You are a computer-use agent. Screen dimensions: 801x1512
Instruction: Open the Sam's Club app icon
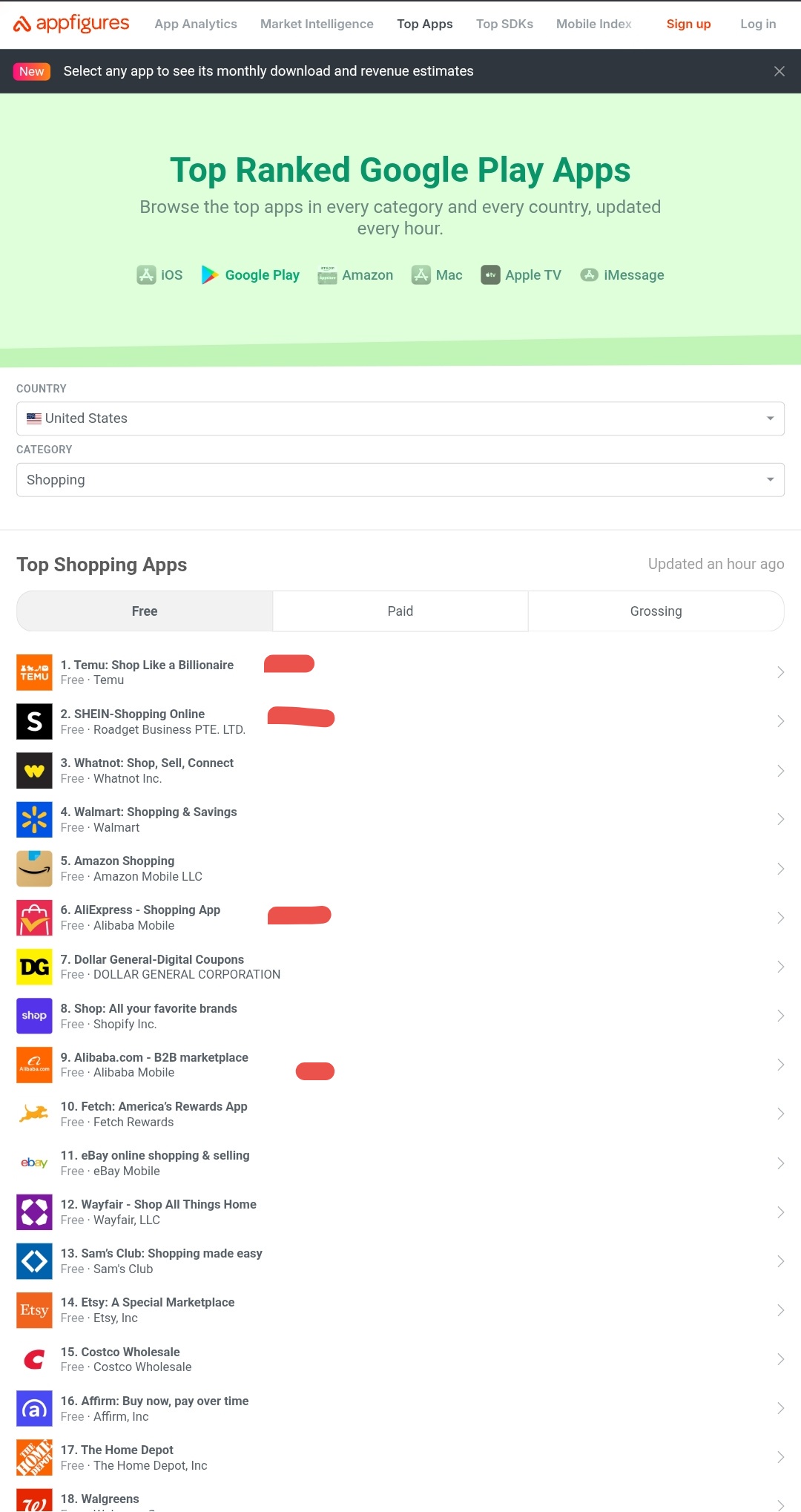(x=34, y=1261)
